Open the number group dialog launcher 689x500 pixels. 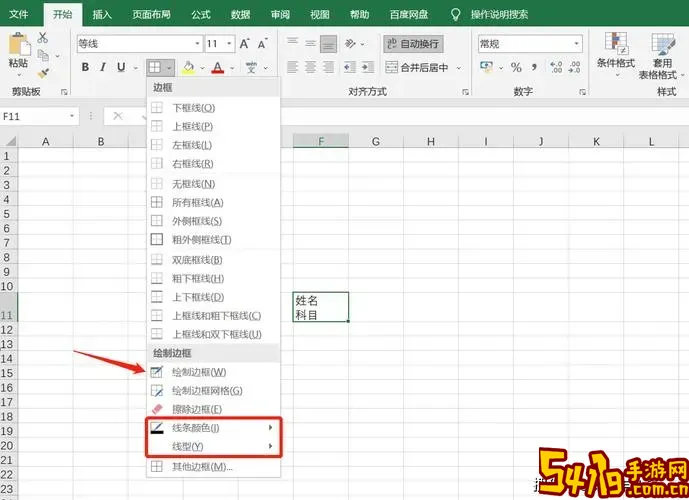(x=582, y=92)
